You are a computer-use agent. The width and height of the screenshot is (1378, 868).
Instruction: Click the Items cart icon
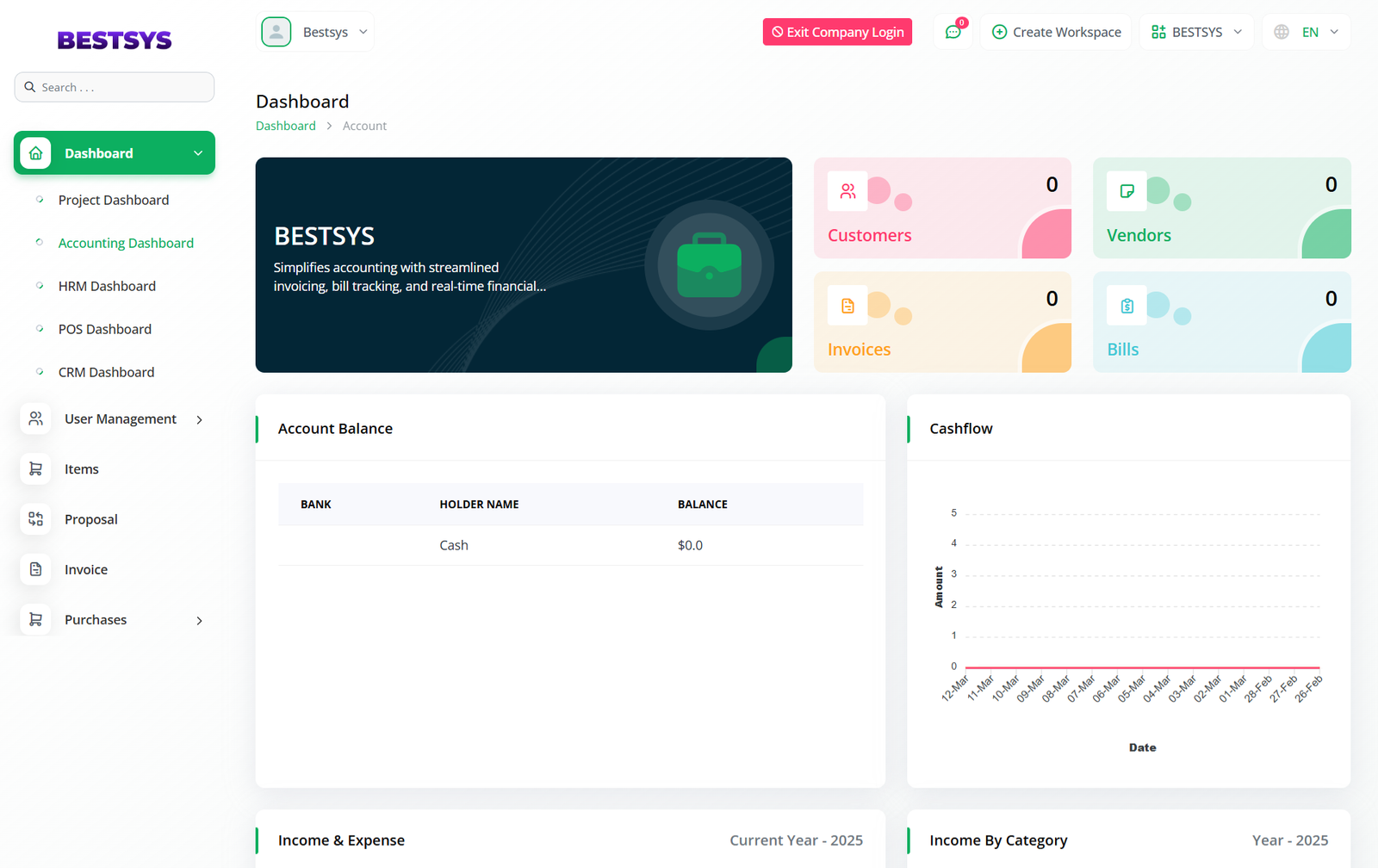click(35, 469)
